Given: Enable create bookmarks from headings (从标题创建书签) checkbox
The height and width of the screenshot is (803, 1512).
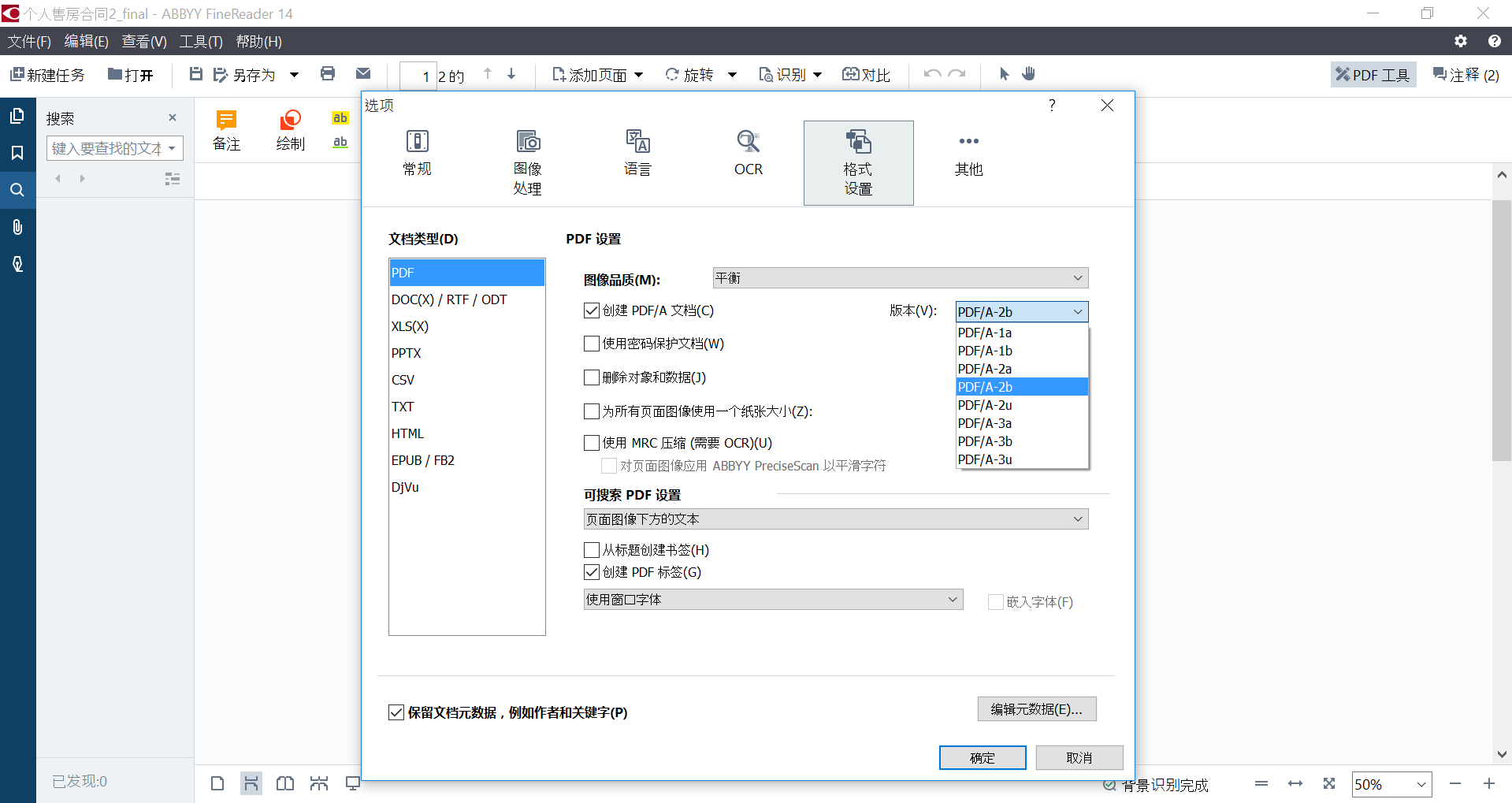Looking at the screenshot, I should click(592, 550).
